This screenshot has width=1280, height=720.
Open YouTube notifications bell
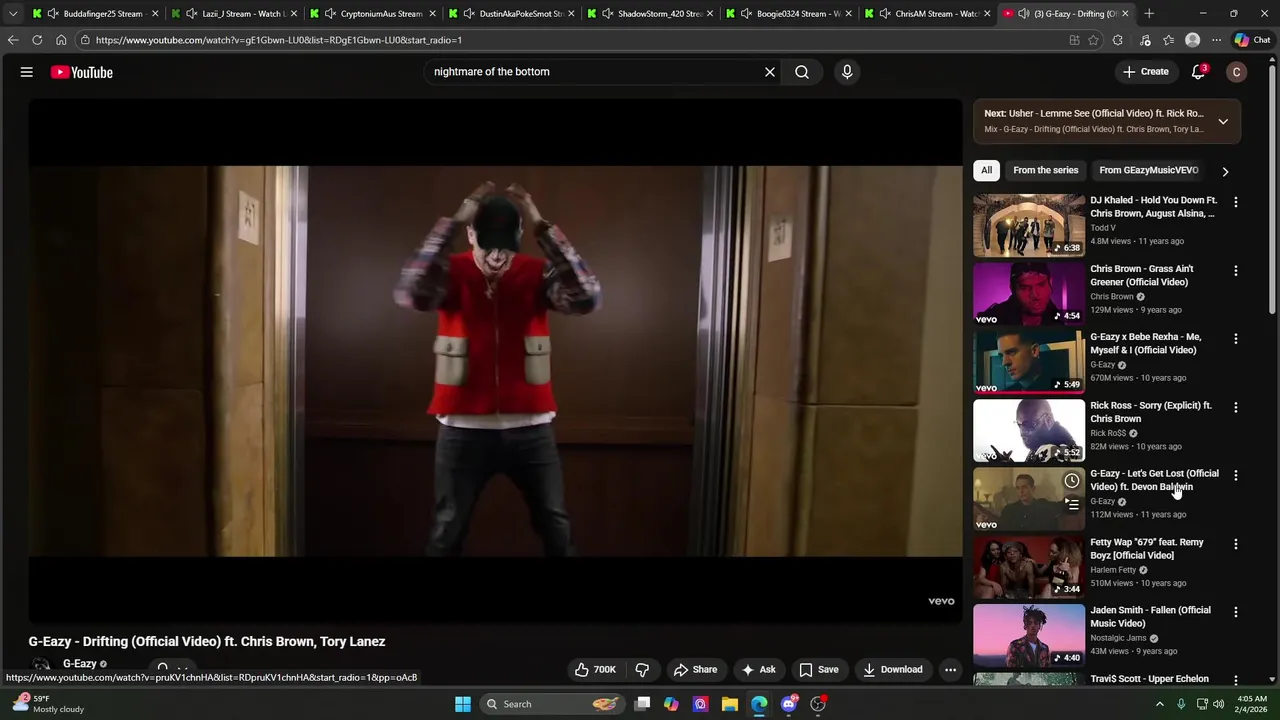(1198, 72)
